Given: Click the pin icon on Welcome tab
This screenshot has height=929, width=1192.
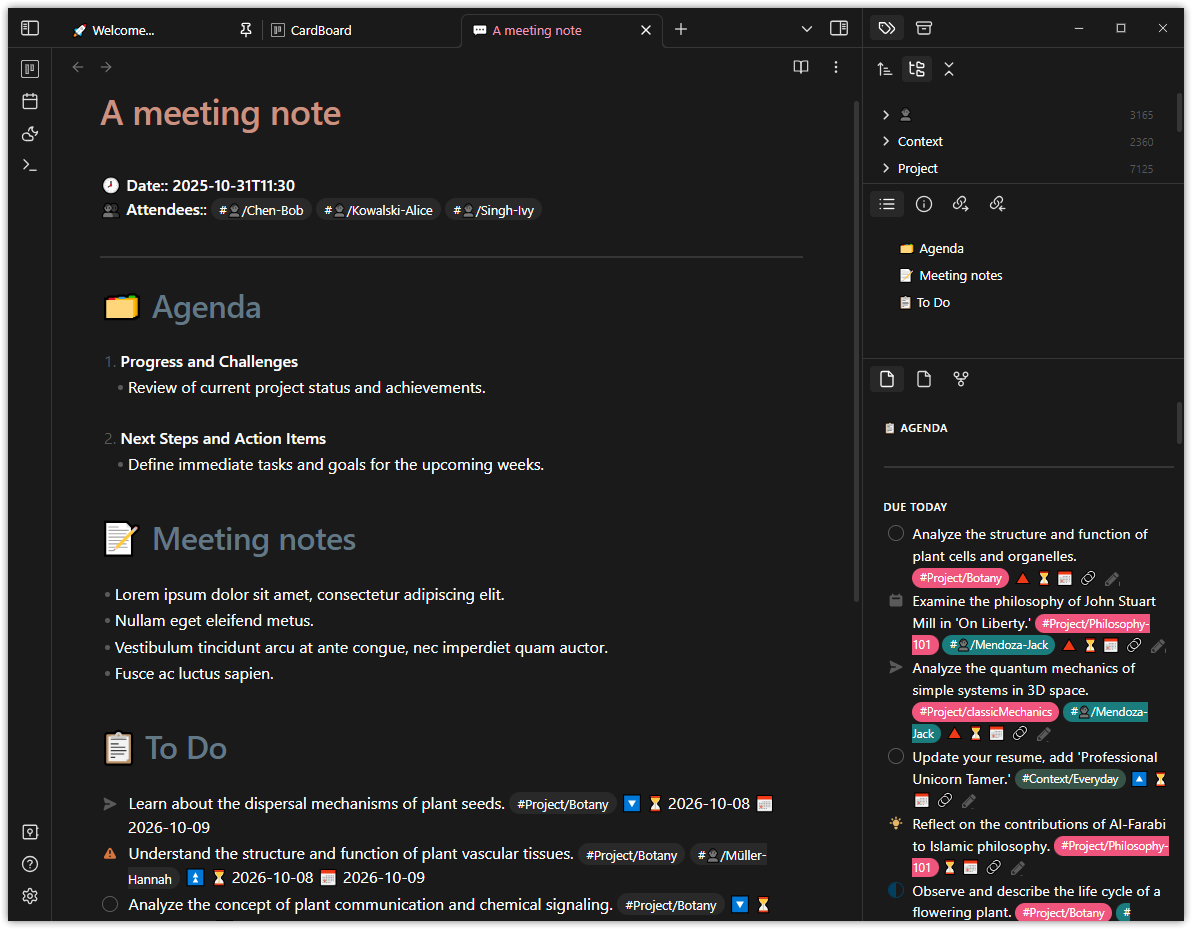Looking at the screenshot, I should [246, 30].
